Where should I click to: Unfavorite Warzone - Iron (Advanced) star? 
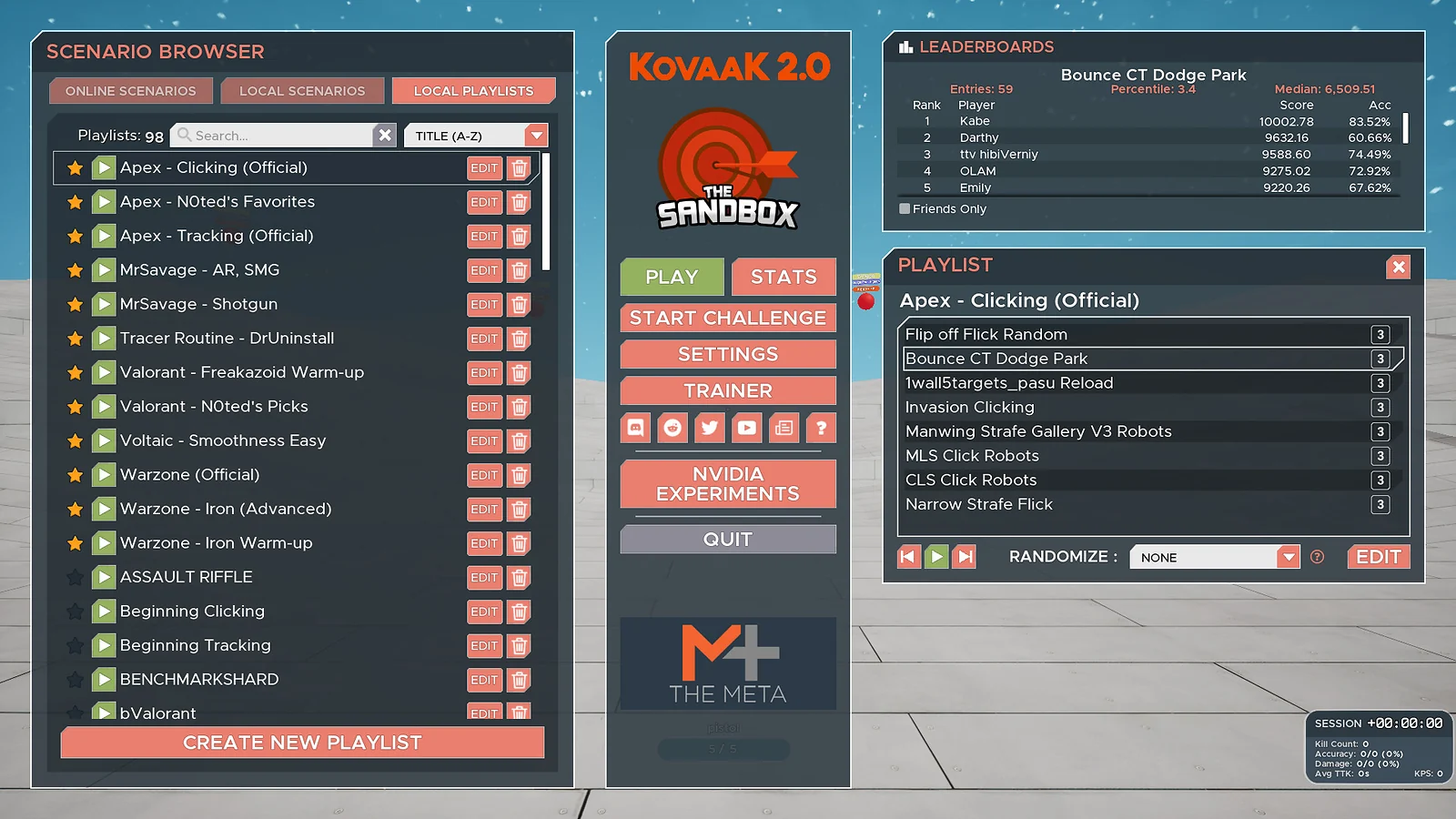pyautogui.click(x=76, y=510)
